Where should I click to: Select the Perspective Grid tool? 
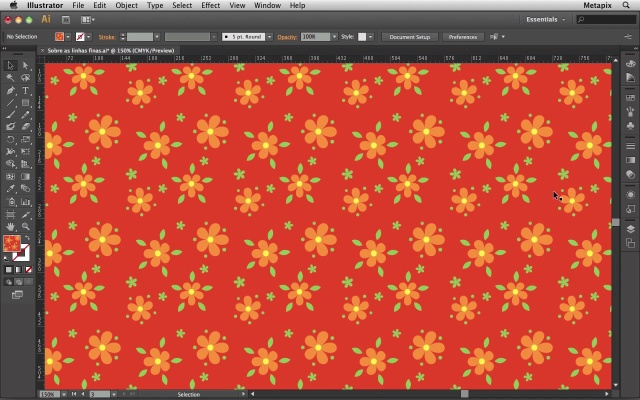[25, 164]
